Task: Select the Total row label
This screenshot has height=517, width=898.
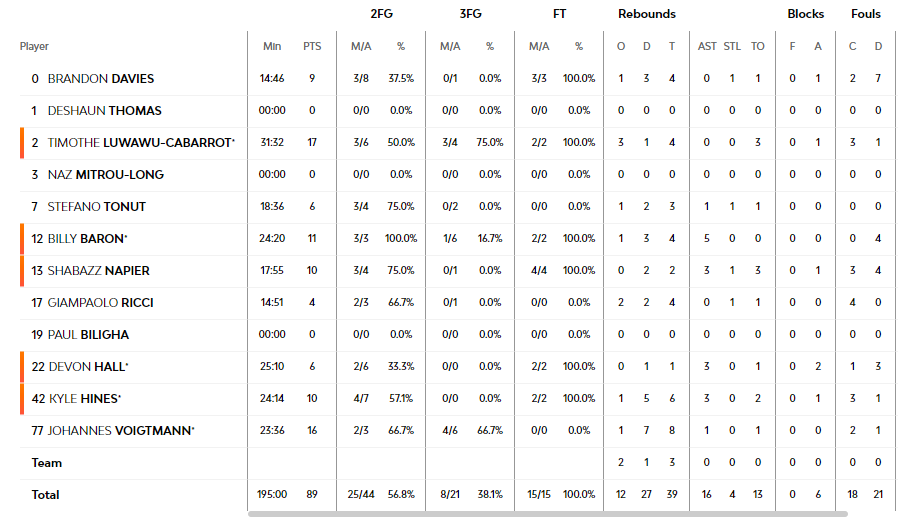Action: click(x=45, y=495)
